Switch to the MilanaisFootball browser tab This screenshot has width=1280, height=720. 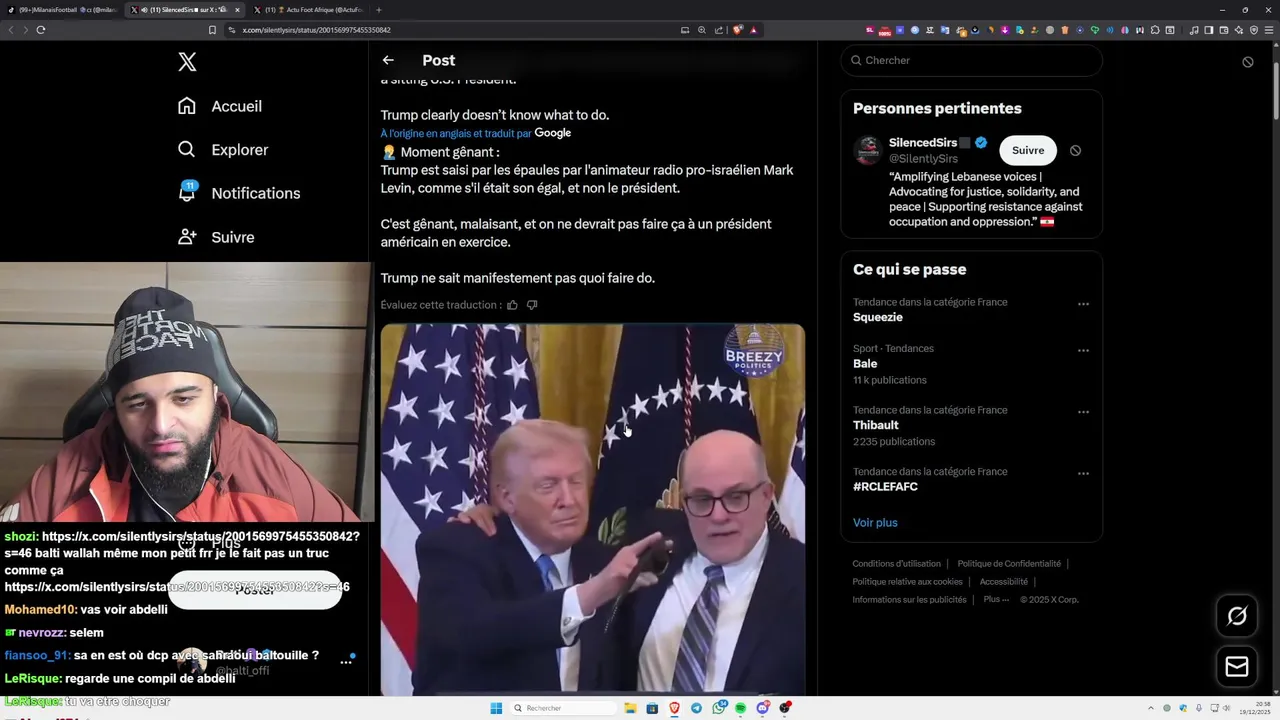(x=62, y=10)
